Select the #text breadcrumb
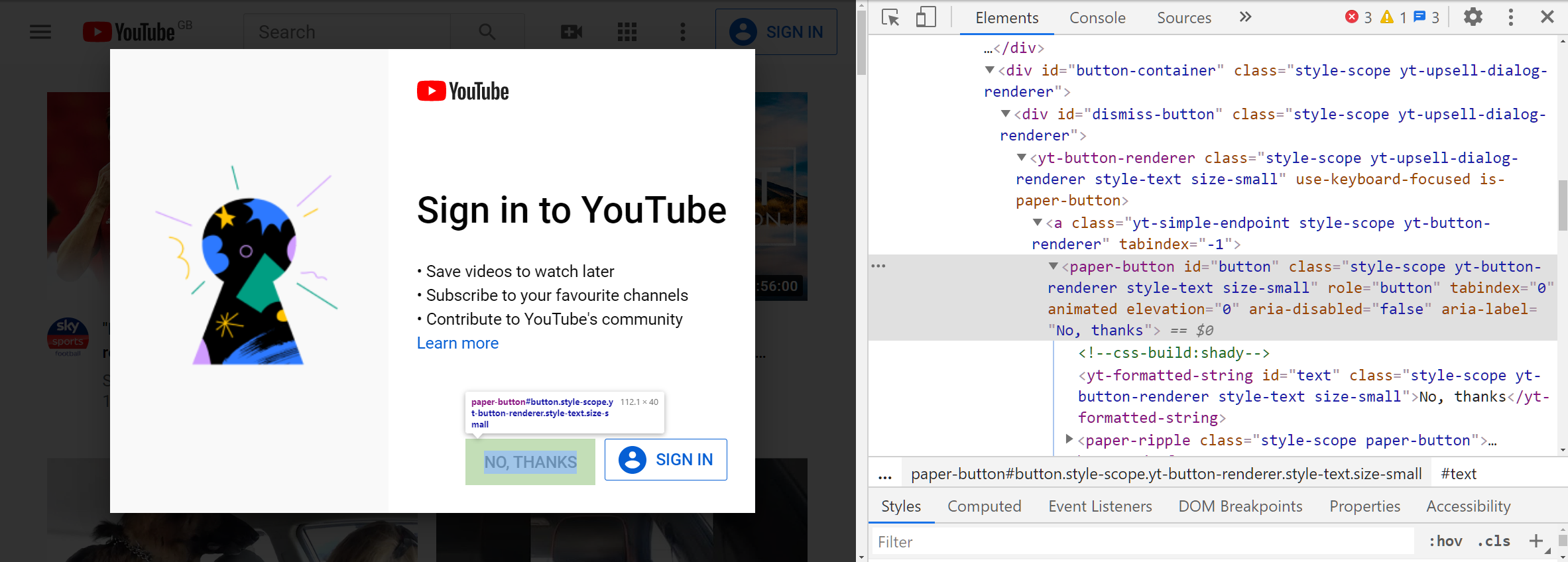Viewport: 1568px width, 562px height. 1459,474
